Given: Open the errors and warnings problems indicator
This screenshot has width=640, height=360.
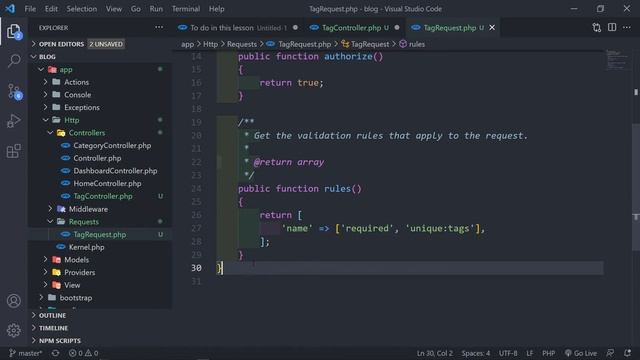Looking at the screenshot, I should point(84,353).
